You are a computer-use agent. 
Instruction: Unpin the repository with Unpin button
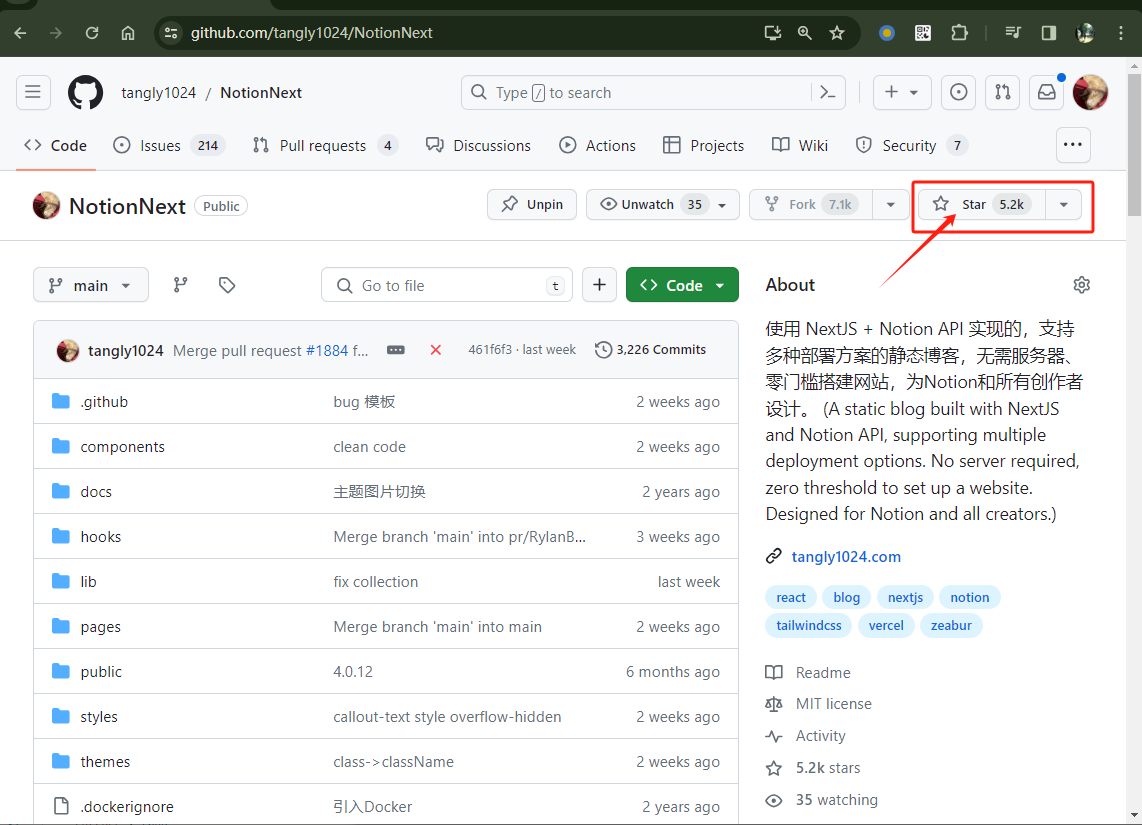point(532,205)
